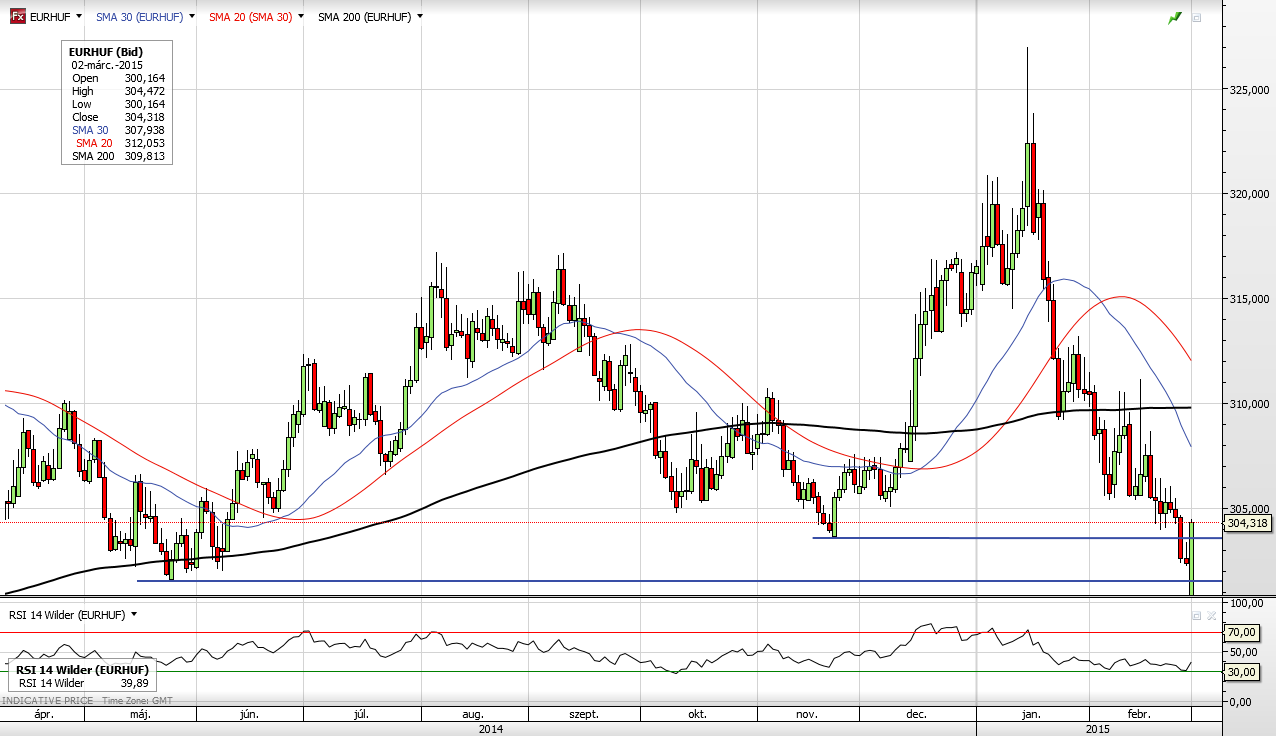This screenshot has height=736, width=1276.
Task: Click the red Fx instrument icon
Action: pyautogui.click(x=17, y=17)
